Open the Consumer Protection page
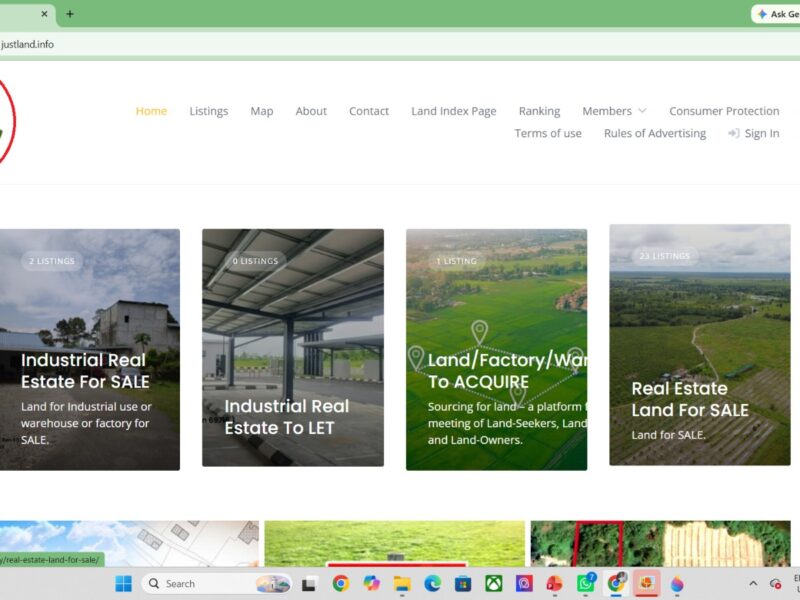 (724, 111)
